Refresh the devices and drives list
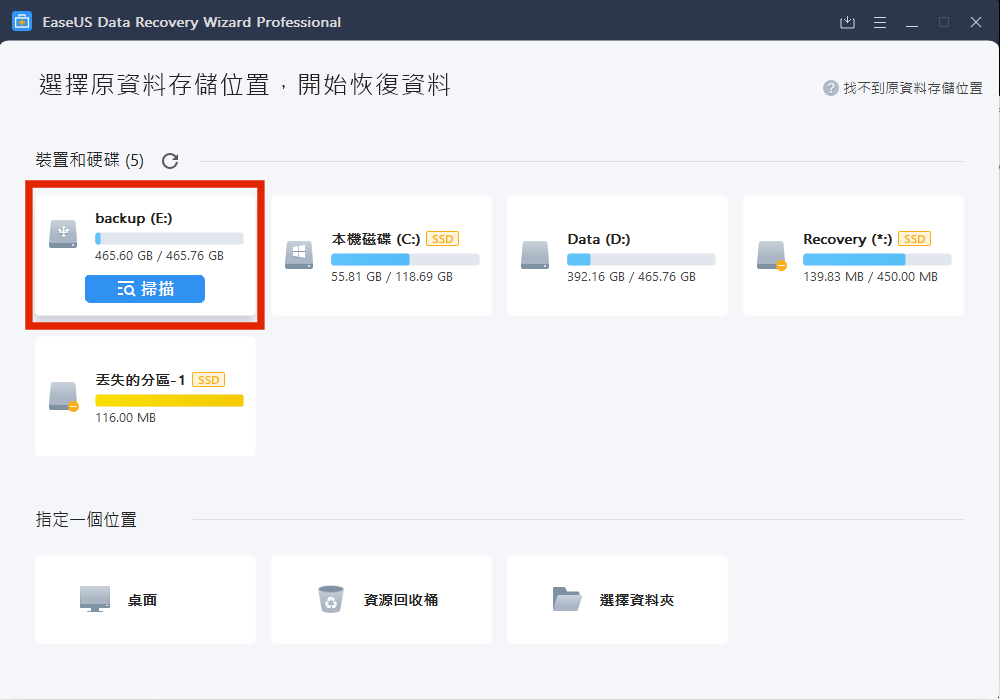Viewport: 1000px width, 700px height. [170, 161]
